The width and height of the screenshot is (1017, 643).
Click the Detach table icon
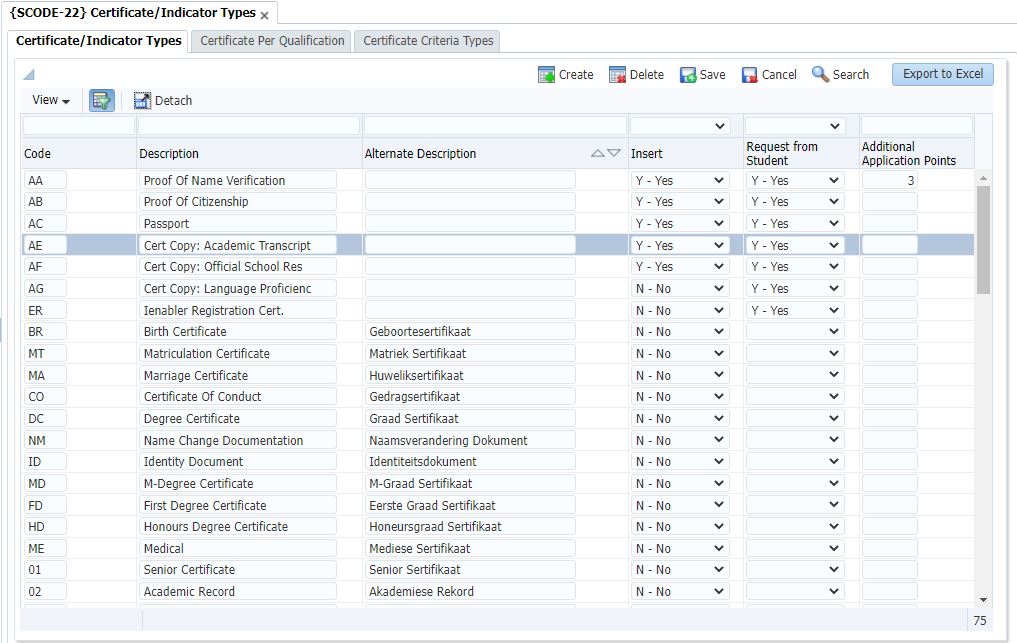(x=142, y=100)
